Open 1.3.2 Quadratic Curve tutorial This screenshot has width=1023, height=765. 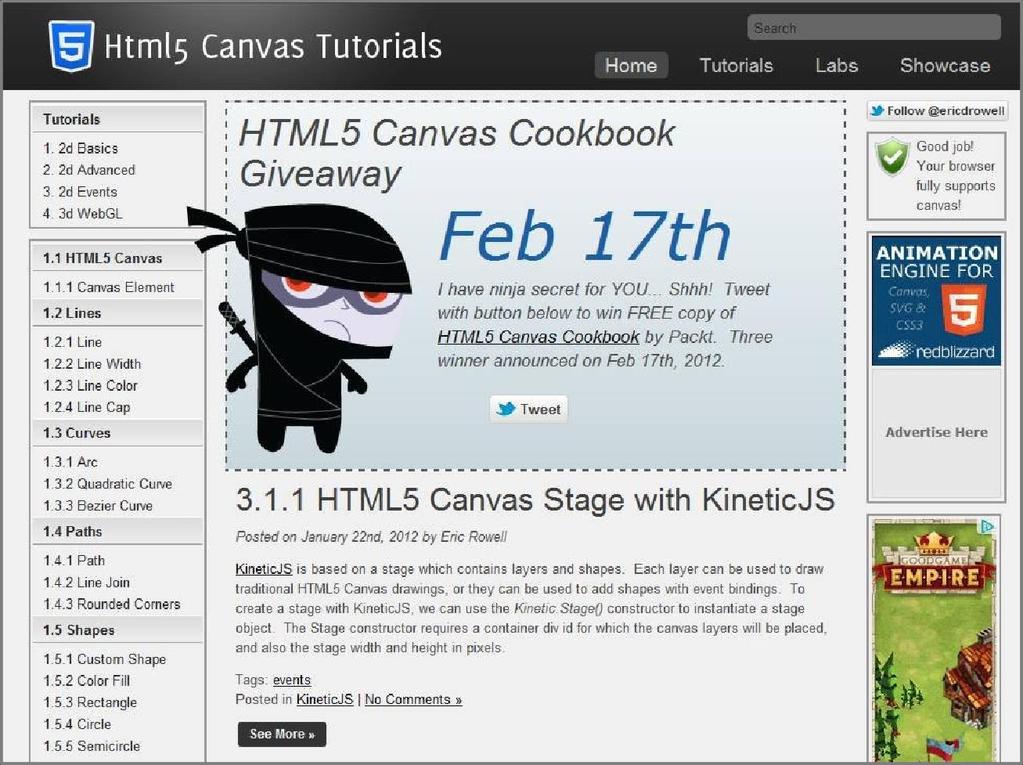click(x=108, y=484)
